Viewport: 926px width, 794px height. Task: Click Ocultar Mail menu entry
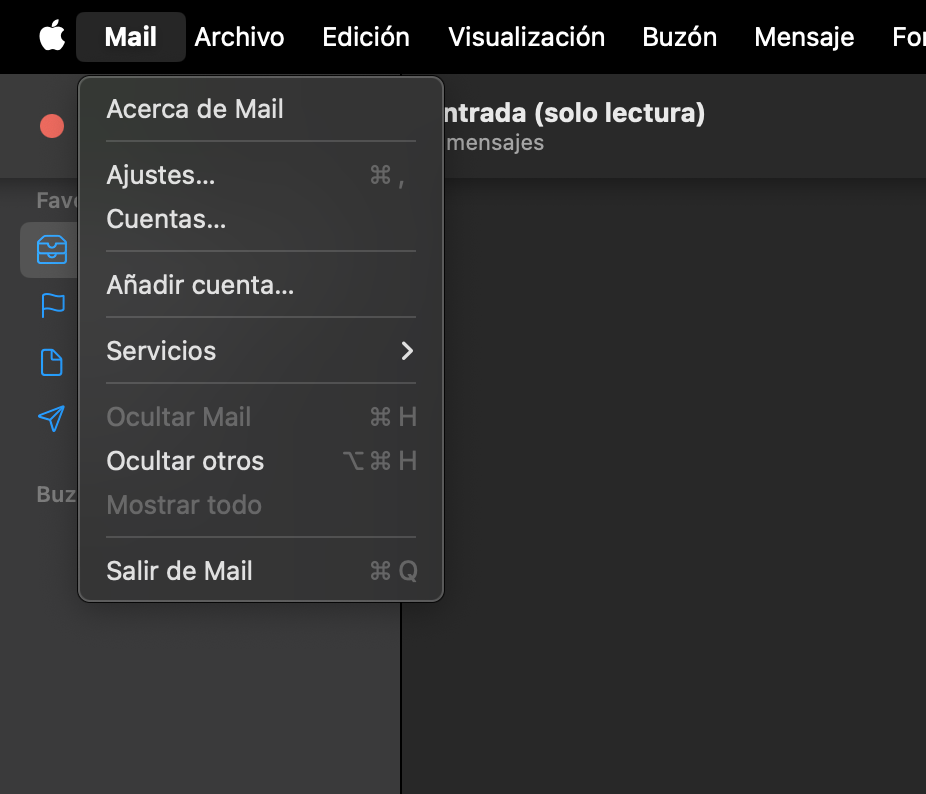click(178, 416)
